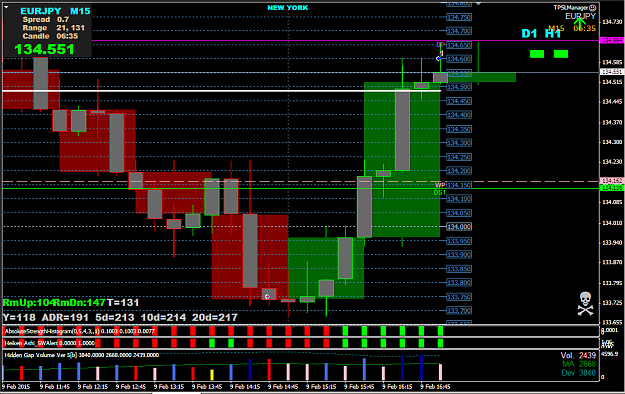
Task: Click the red arrow marker above blue diamond
Action: [x=441, y=52]
